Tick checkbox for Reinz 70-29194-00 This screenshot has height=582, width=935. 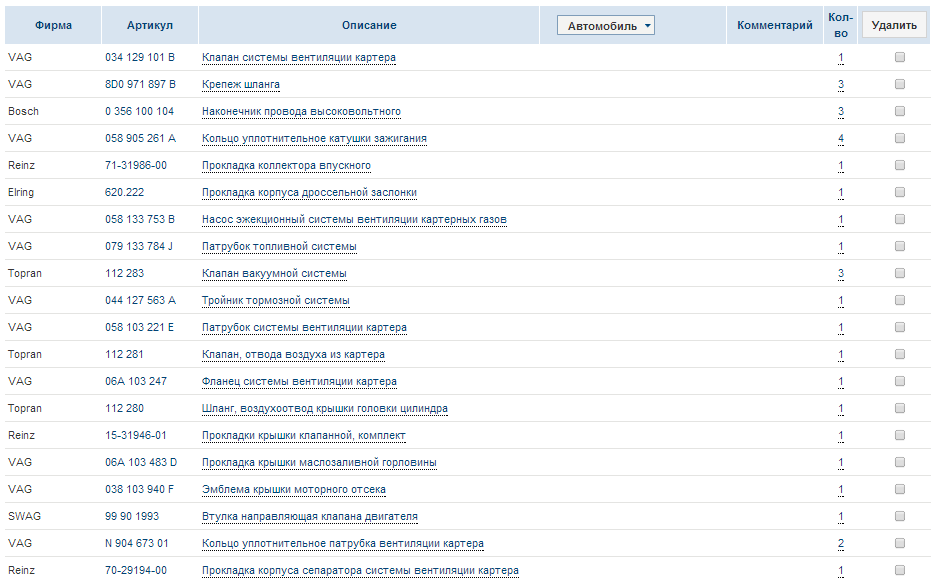tap(900, 570)
